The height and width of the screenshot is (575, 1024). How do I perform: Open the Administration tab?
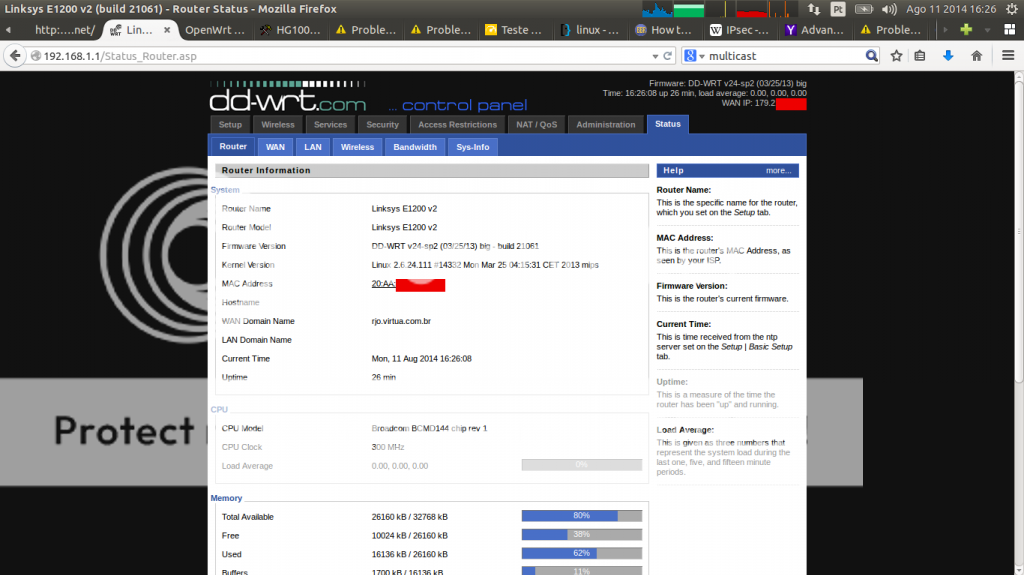tap(605, 125)
